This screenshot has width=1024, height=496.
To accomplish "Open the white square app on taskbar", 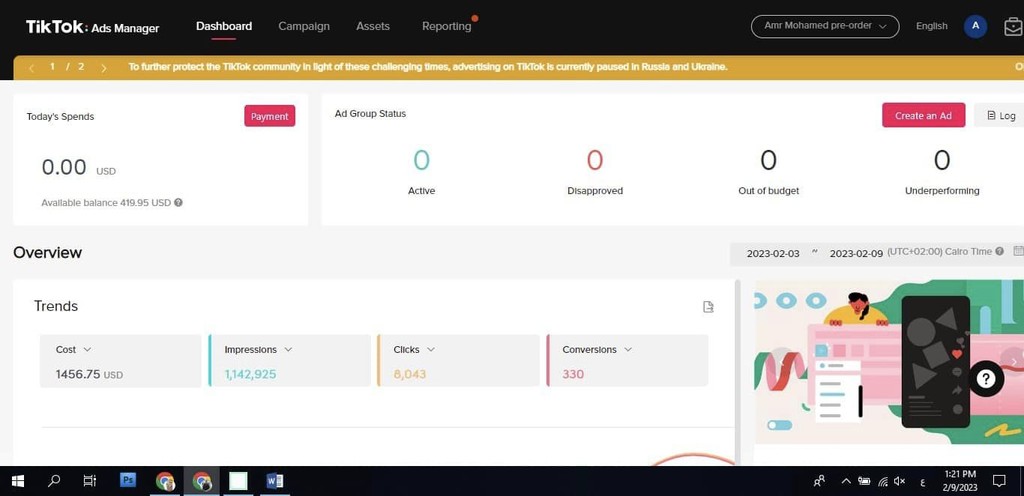I will click(238, 482).
